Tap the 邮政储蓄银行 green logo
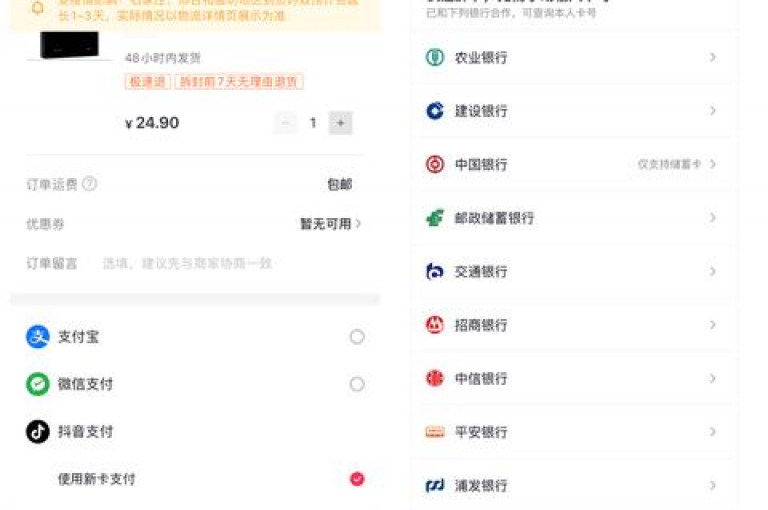This screenshot has width=768, height=510. tap(434, 218)
